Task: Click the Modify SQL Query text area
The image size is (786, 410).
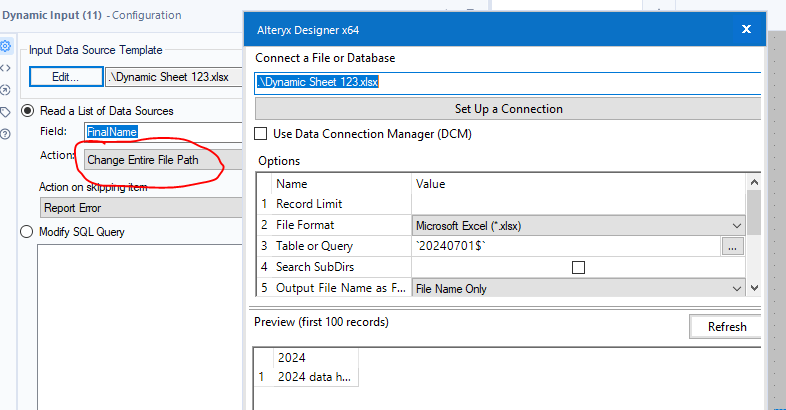Action: pyautogui.click(x=140, y=327)
